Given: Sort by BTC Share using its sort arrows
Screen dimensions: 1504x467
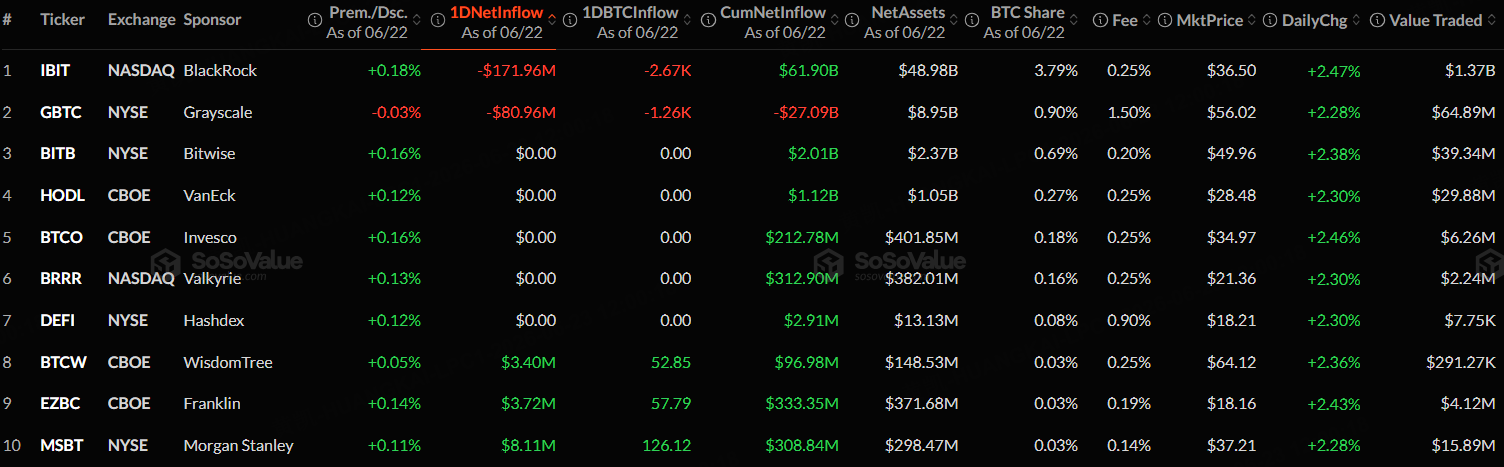Looking at the screenshot, I should click(1073, 20).
